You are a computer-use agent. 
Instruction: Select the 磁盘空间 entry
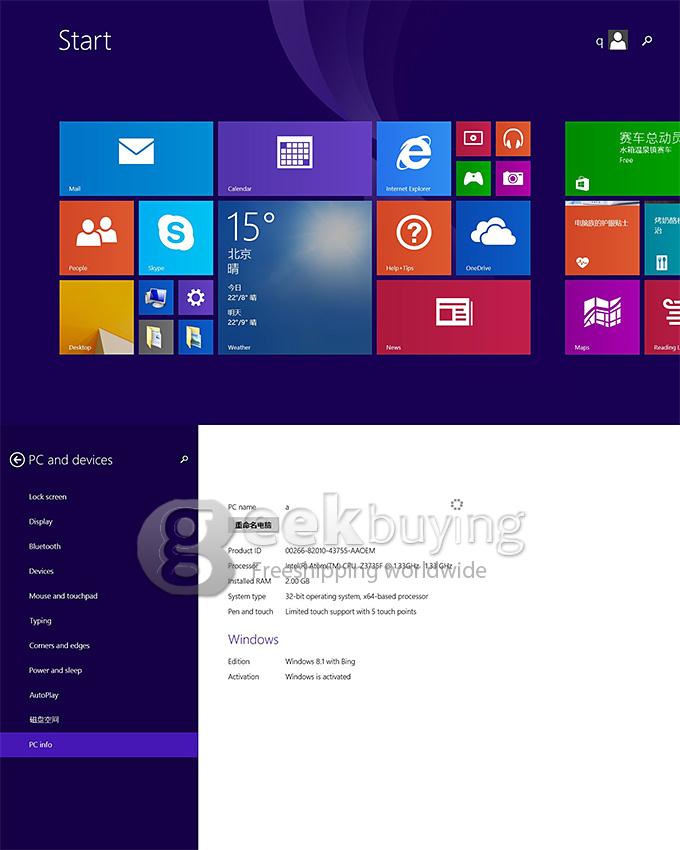(44, 720)
